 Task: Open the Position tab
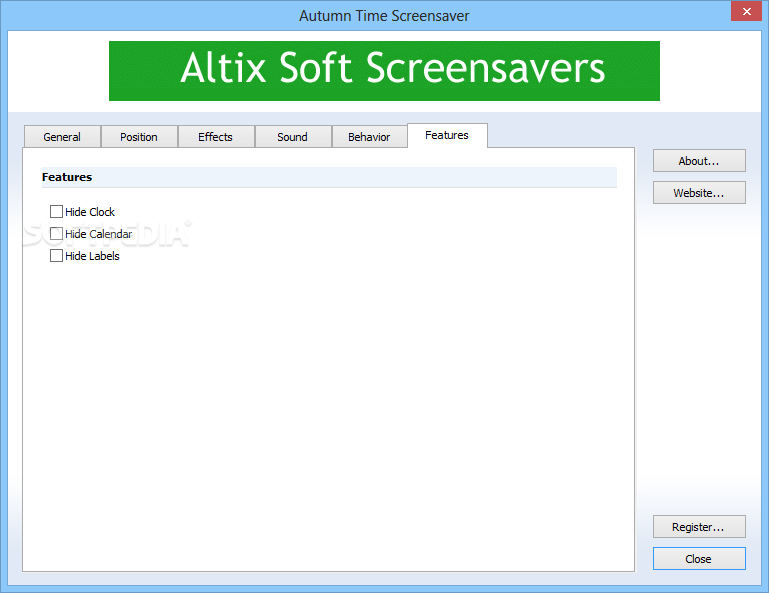click(139, 137)
